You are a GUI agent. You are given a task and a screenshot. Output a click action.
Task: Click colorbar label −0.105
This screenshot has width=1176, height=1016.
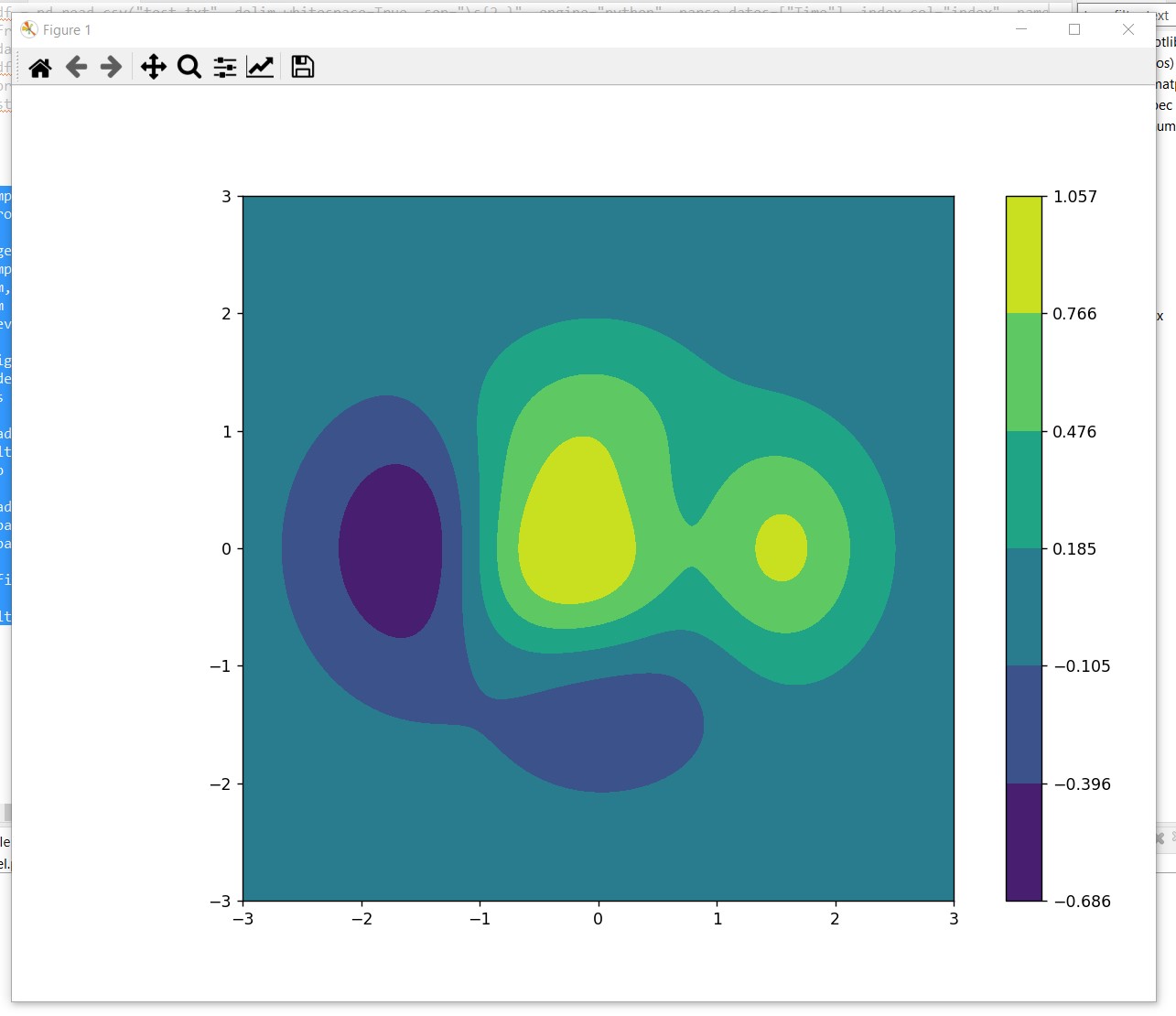pyautogui.click(x=1082, y=666)
